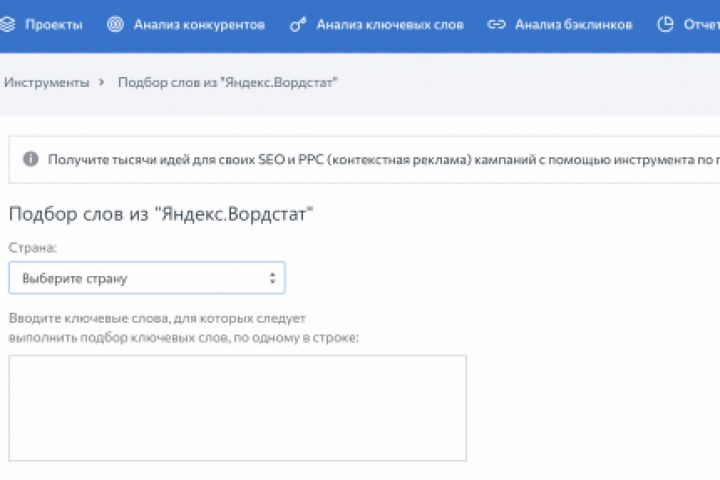Open the Выберите страну dropdown
The width and height of the screenshot is (720, 480).
147,278
